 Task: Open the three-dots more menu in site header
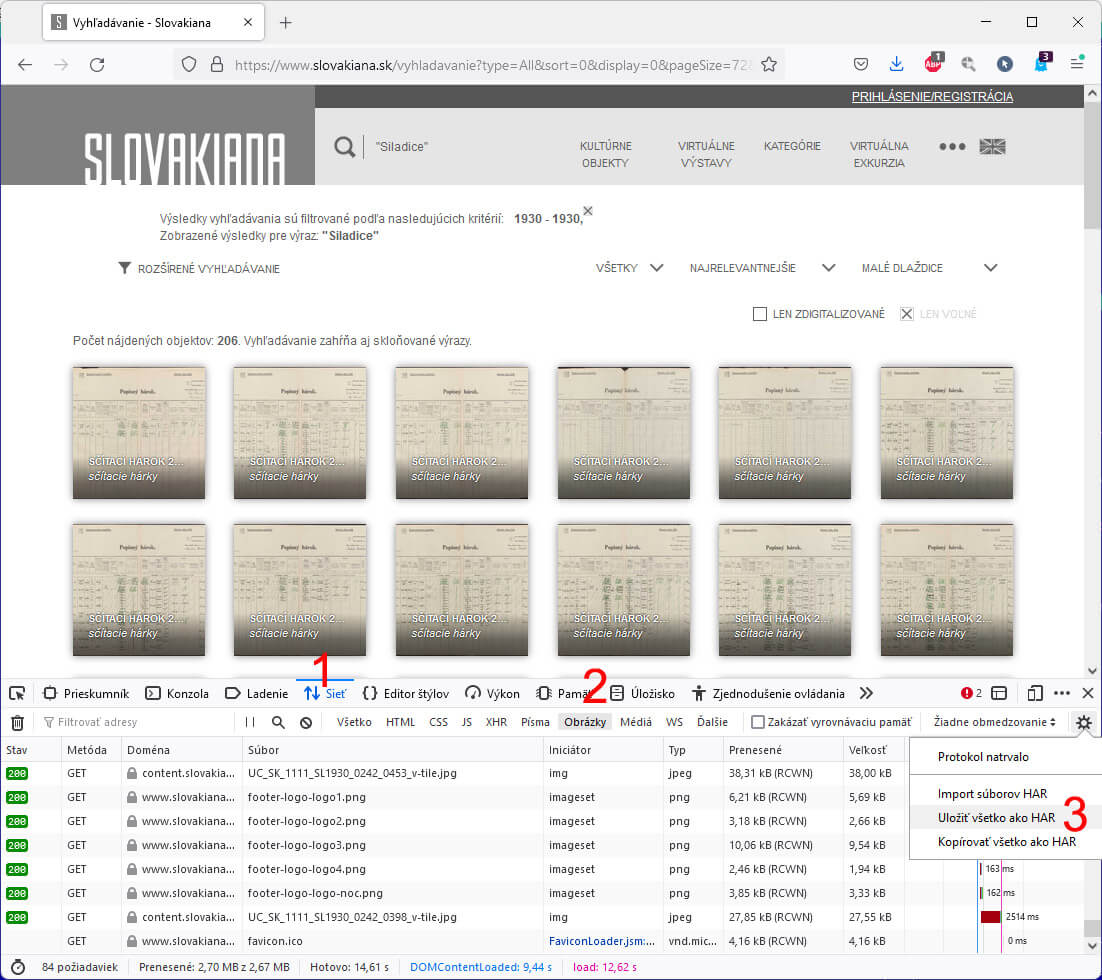(x=952, y=147)
